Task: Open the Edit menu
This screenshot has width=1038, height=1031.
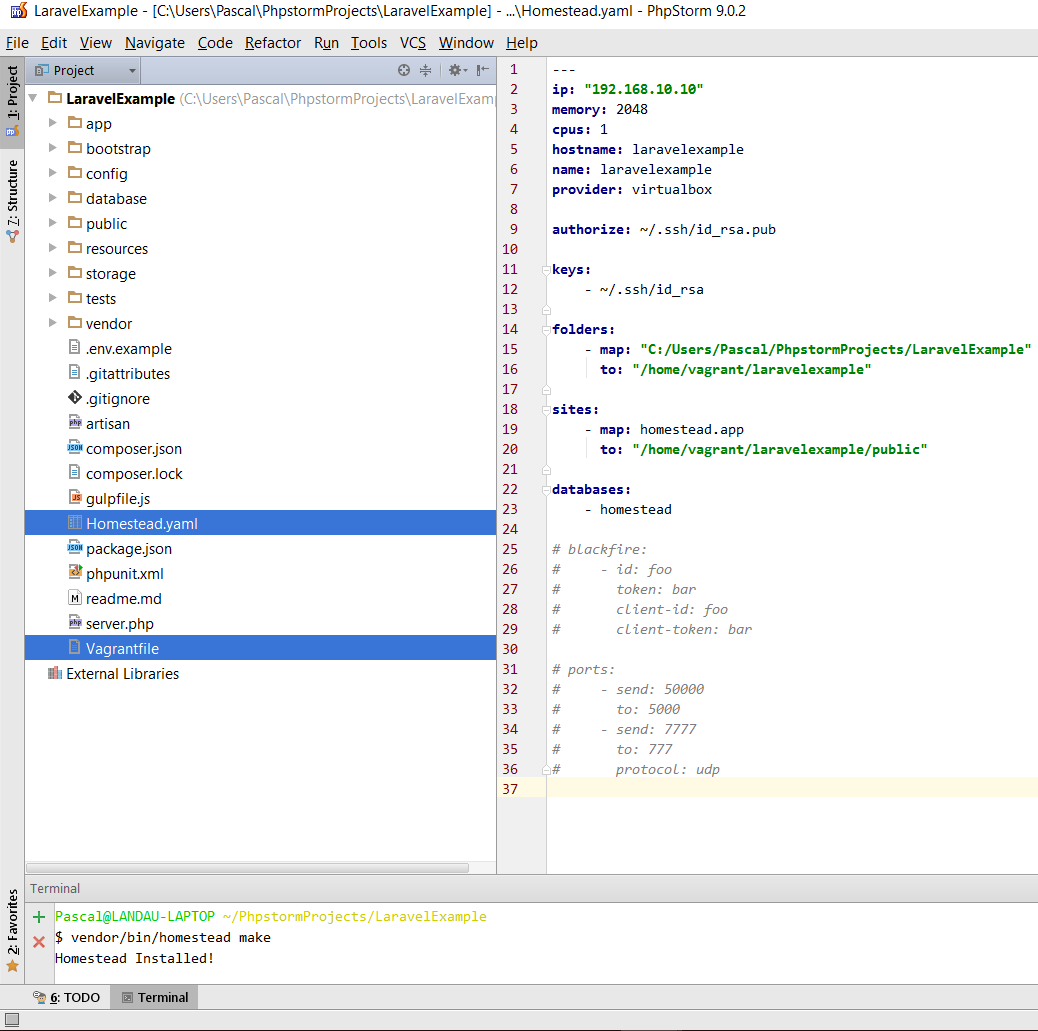Action: [x=54, y=43]
